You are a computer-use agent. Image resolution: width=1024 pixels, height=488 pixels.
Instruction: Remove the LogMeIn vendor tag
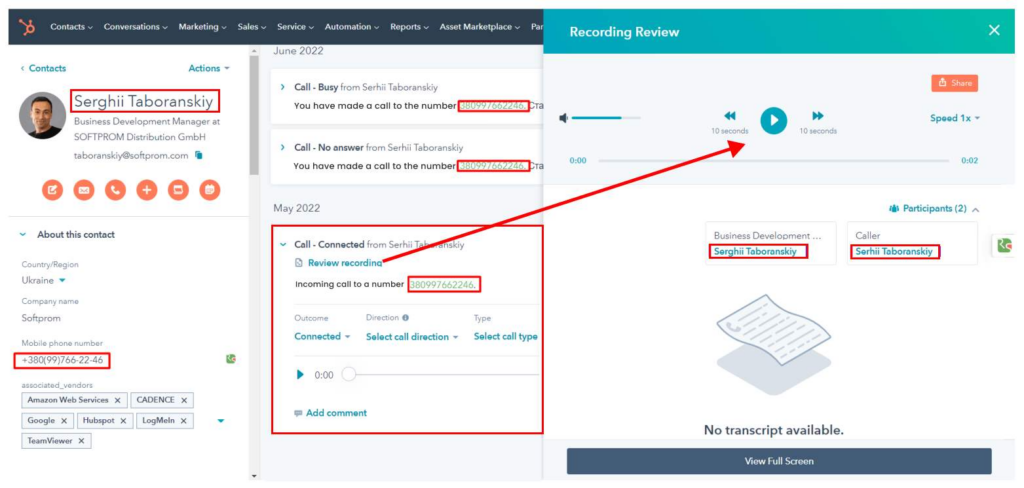click(184, 421)
